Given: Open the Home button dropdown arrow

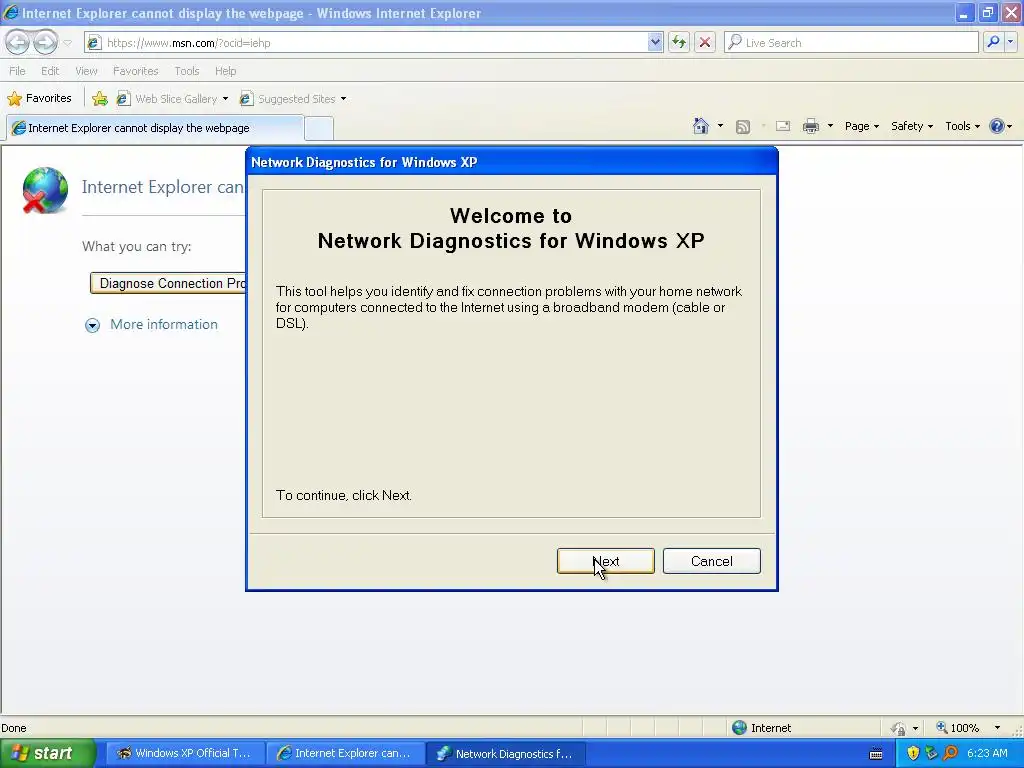Looking at the screenshot, I should coord(720,126).
